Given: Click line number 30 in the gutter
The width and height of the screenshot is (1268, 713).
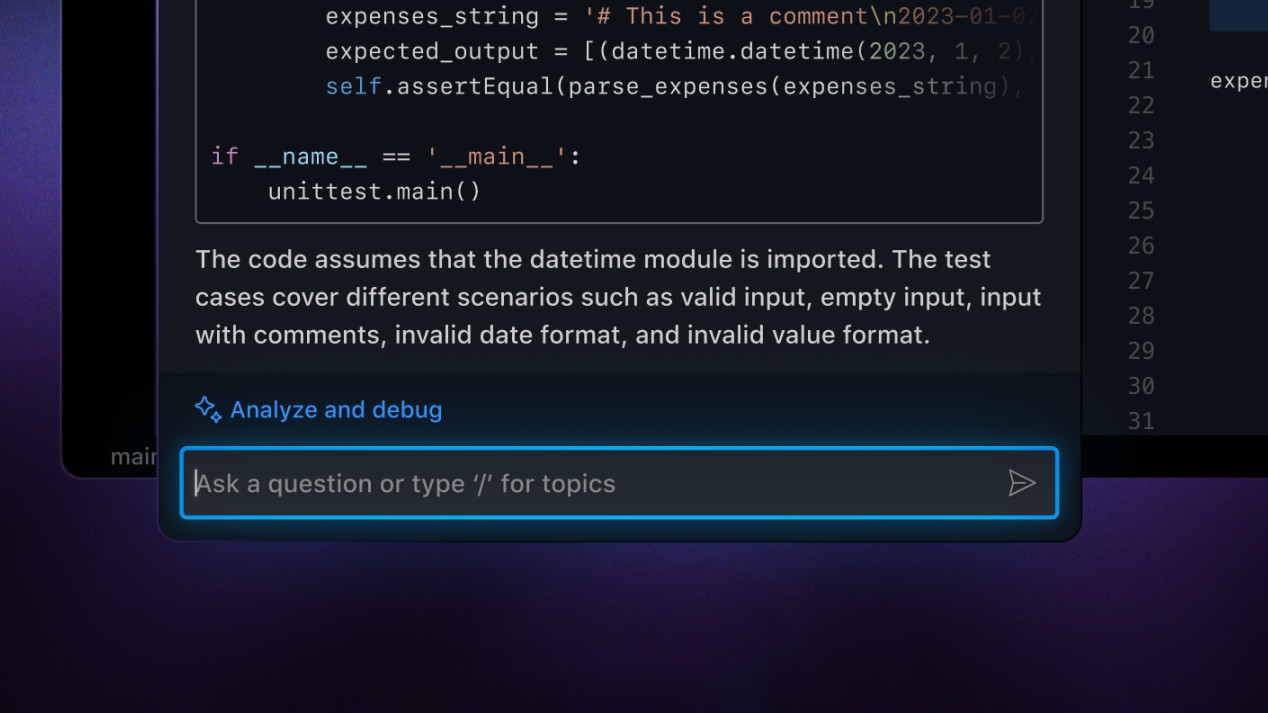Looking at the screenshot, I should tap(1141, 386).
